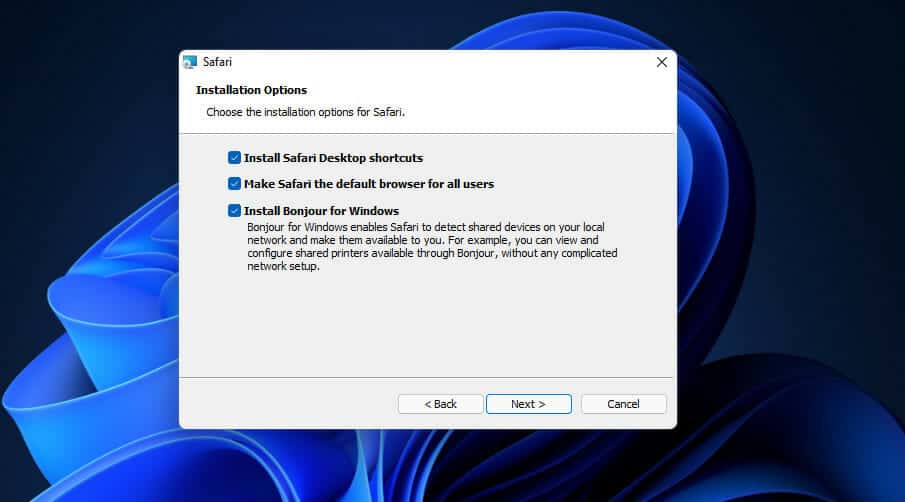The height and width of the screenshot is (502, 905).
Task: Disable the Install Bonjour for Windows checkbox
Action: [x=234, y=211]
